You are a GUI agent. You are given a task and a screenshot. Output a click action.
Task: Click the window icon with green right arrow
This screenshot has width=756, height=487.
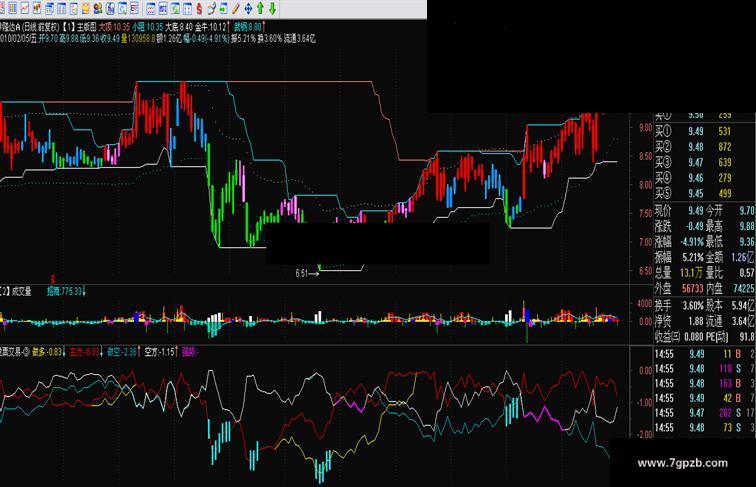[x=224, y=8]
